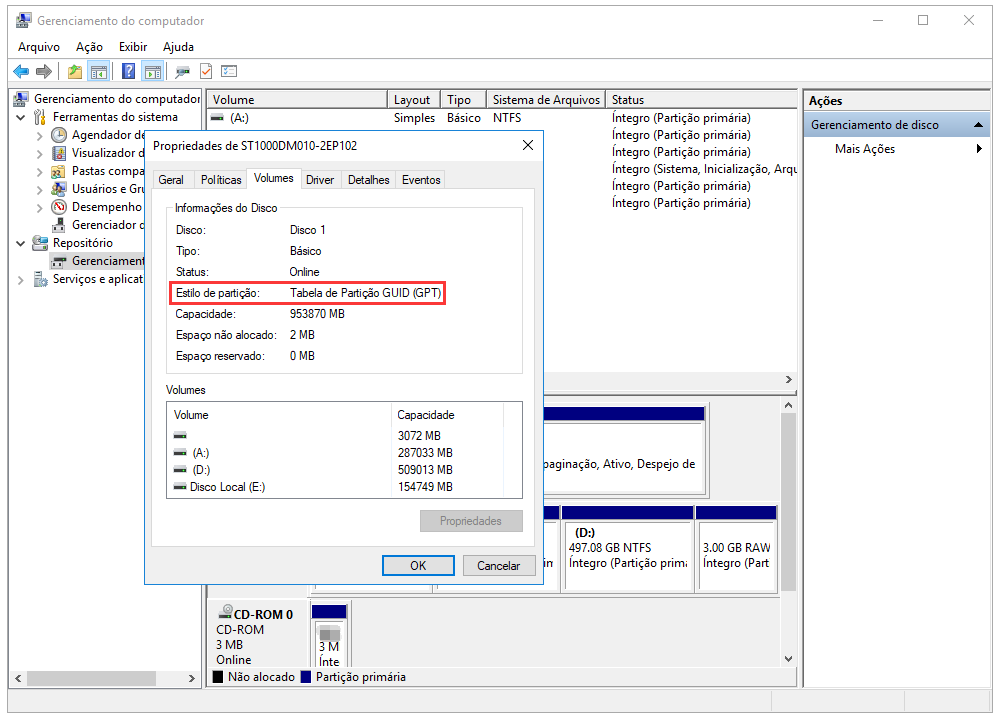1000x720 pixels.
Task: Click the OK button in properties dialog
Action: pos(418,565)
